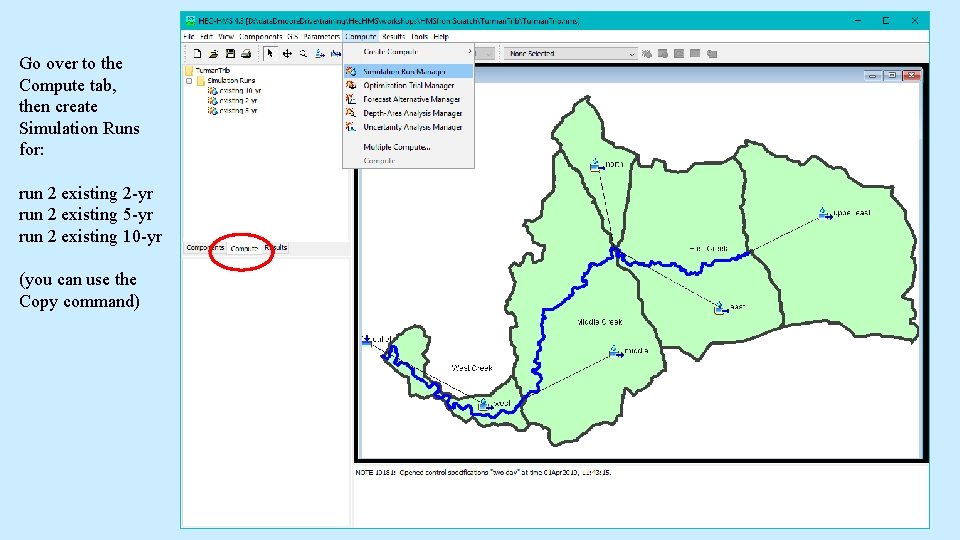
Task: Click the upper east subbasin icon
Action: tap(825, 213)
